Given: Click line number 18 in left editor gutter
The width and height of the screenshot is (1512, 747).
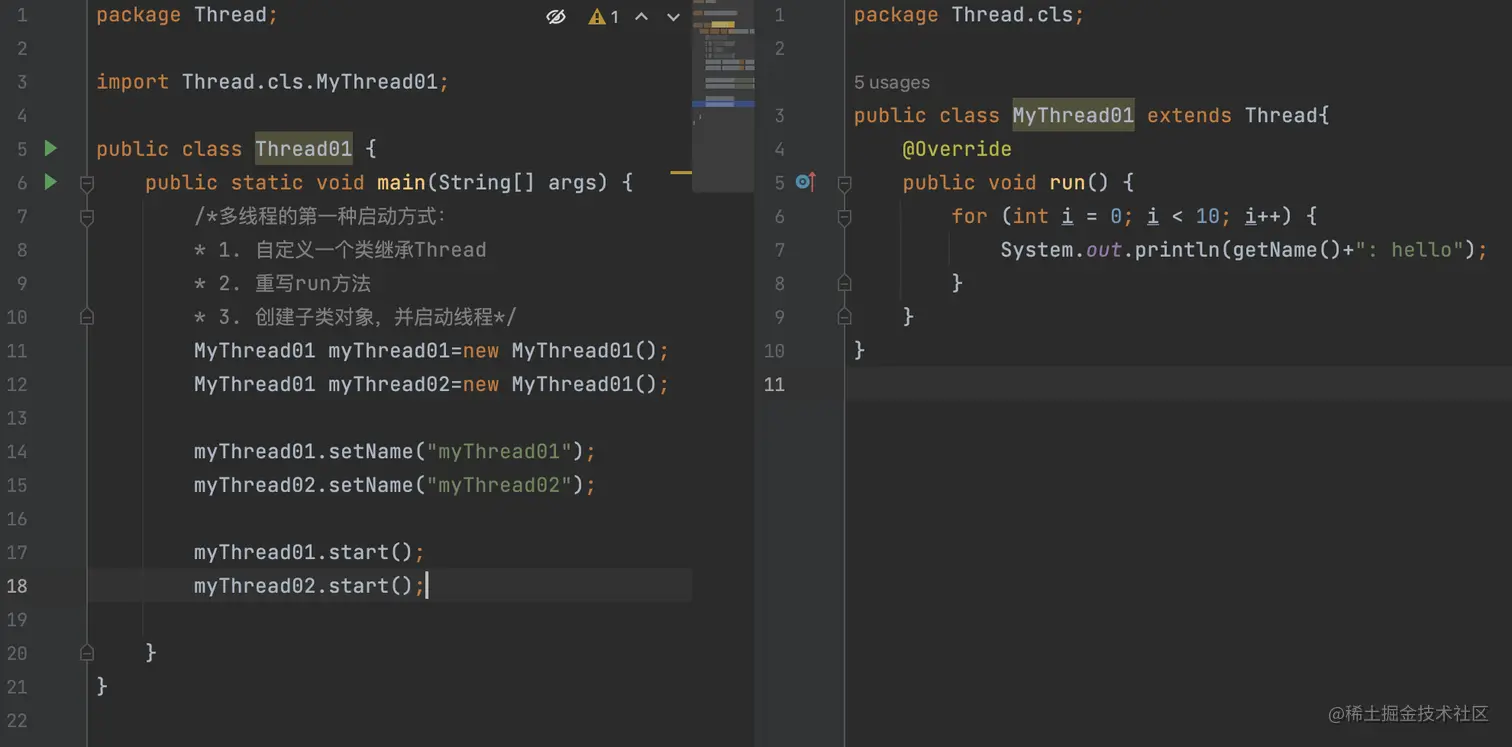Looking at the screenshot, I should pyautogui.click(x=17, y=586).
